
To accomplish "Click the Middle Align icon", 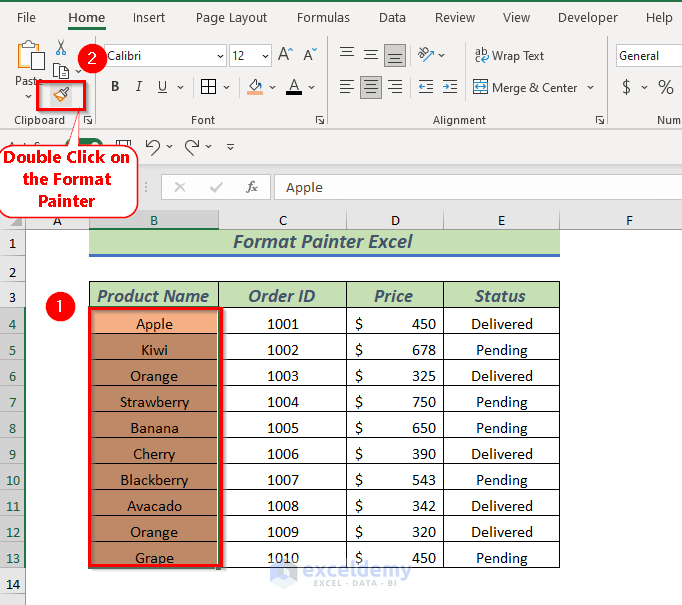I will [371, 55].
